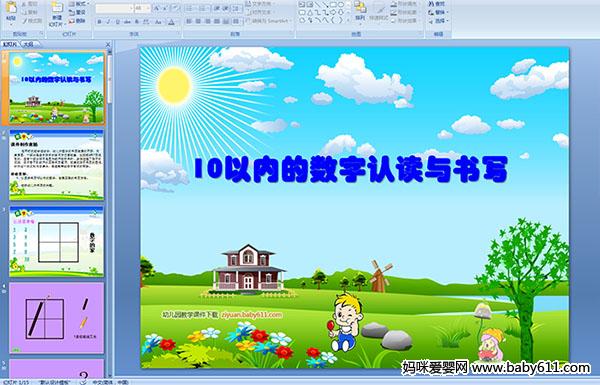Screen dimensions: 600x385
Task: Toggle Underline formatting
Action: [117, 22]
